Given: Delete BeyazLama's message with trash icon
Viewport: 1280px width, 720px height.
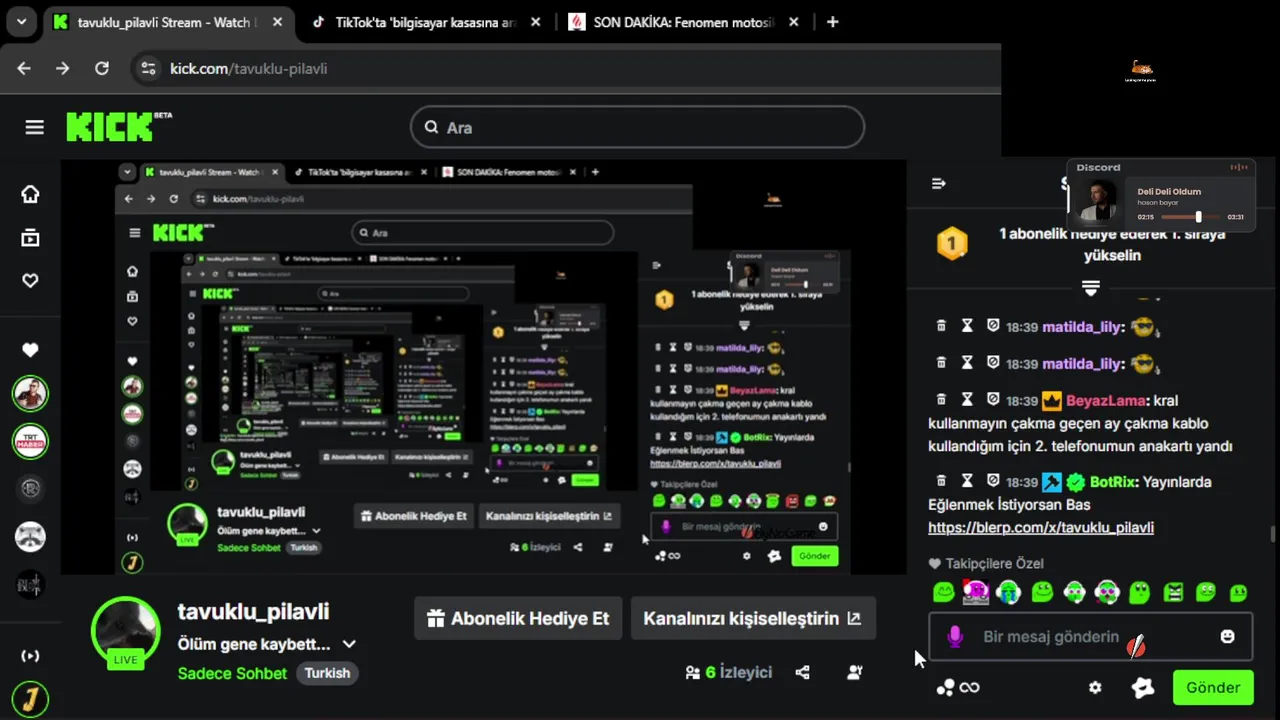Looking at the screenshot, I should point(941,399).
